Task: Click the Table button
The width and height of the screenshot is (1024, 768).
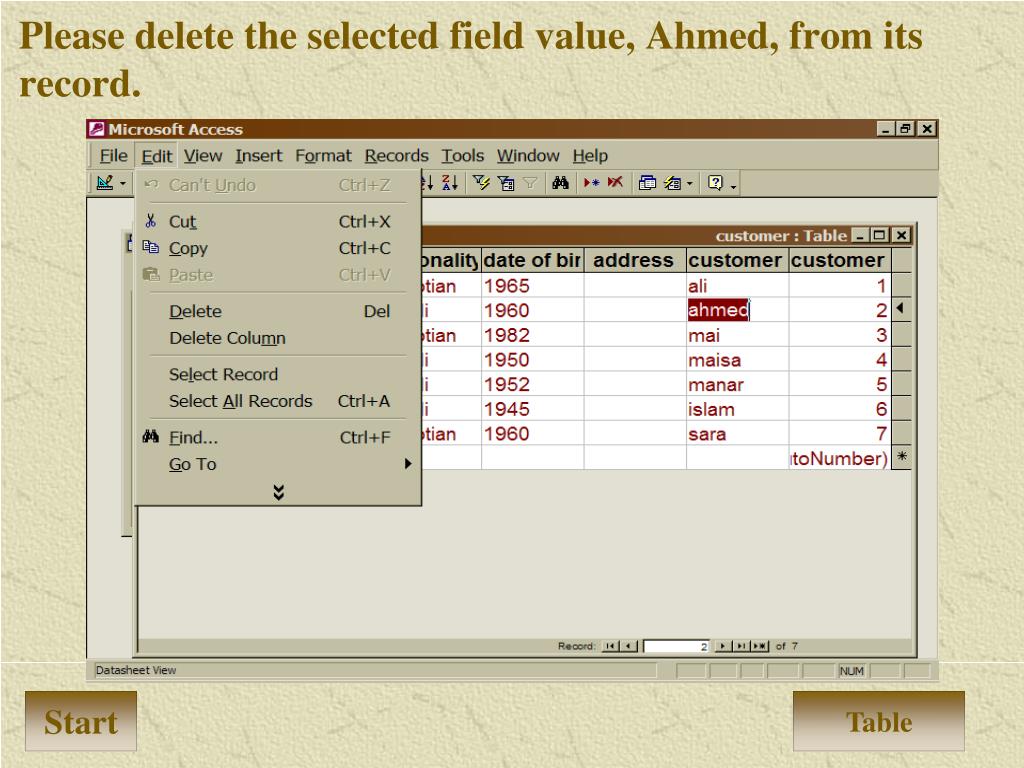Action: point(878,722)
